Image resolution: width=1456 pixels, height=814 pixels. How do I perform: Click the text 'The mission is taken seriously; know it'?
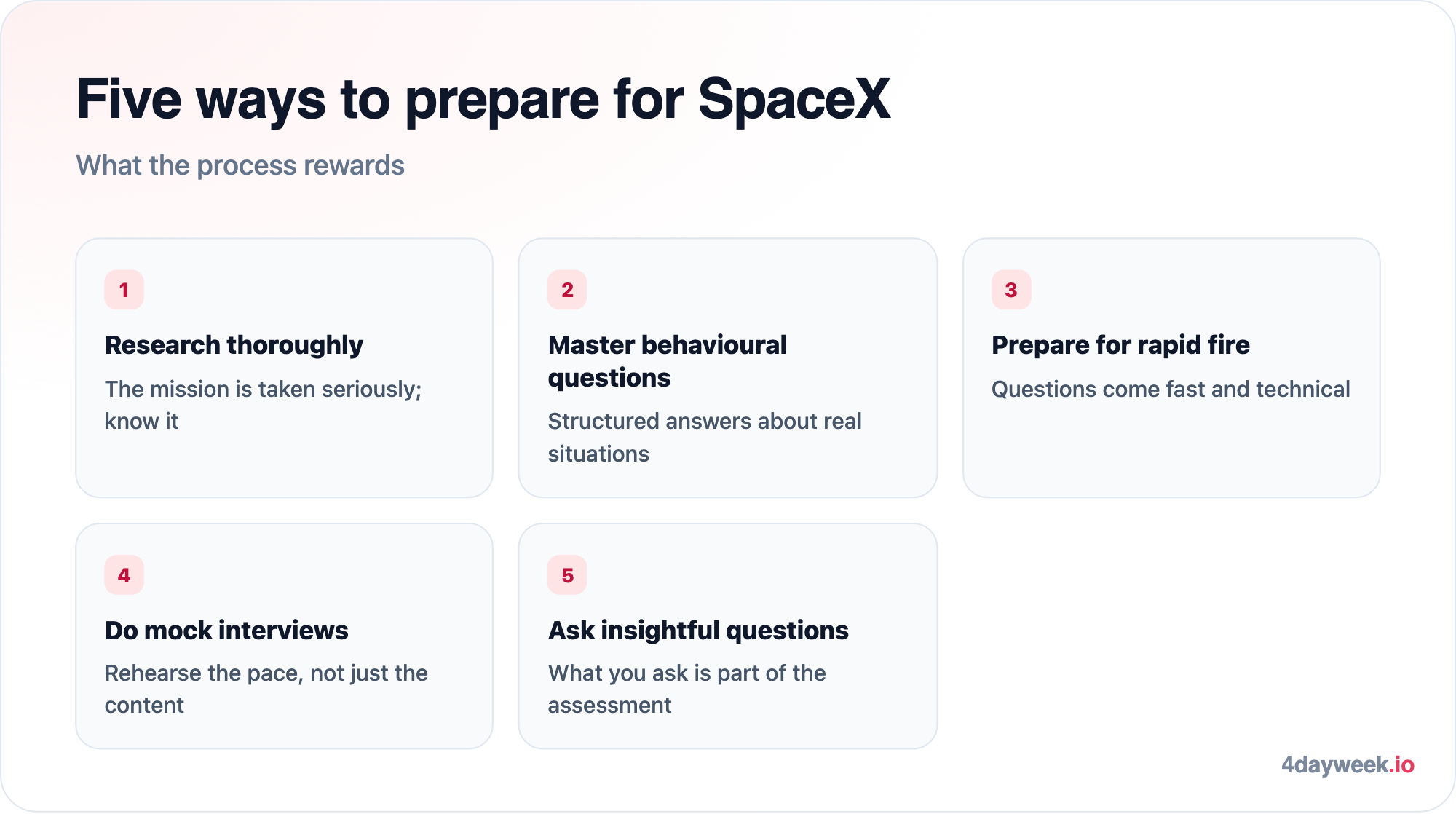click(264, 405)
